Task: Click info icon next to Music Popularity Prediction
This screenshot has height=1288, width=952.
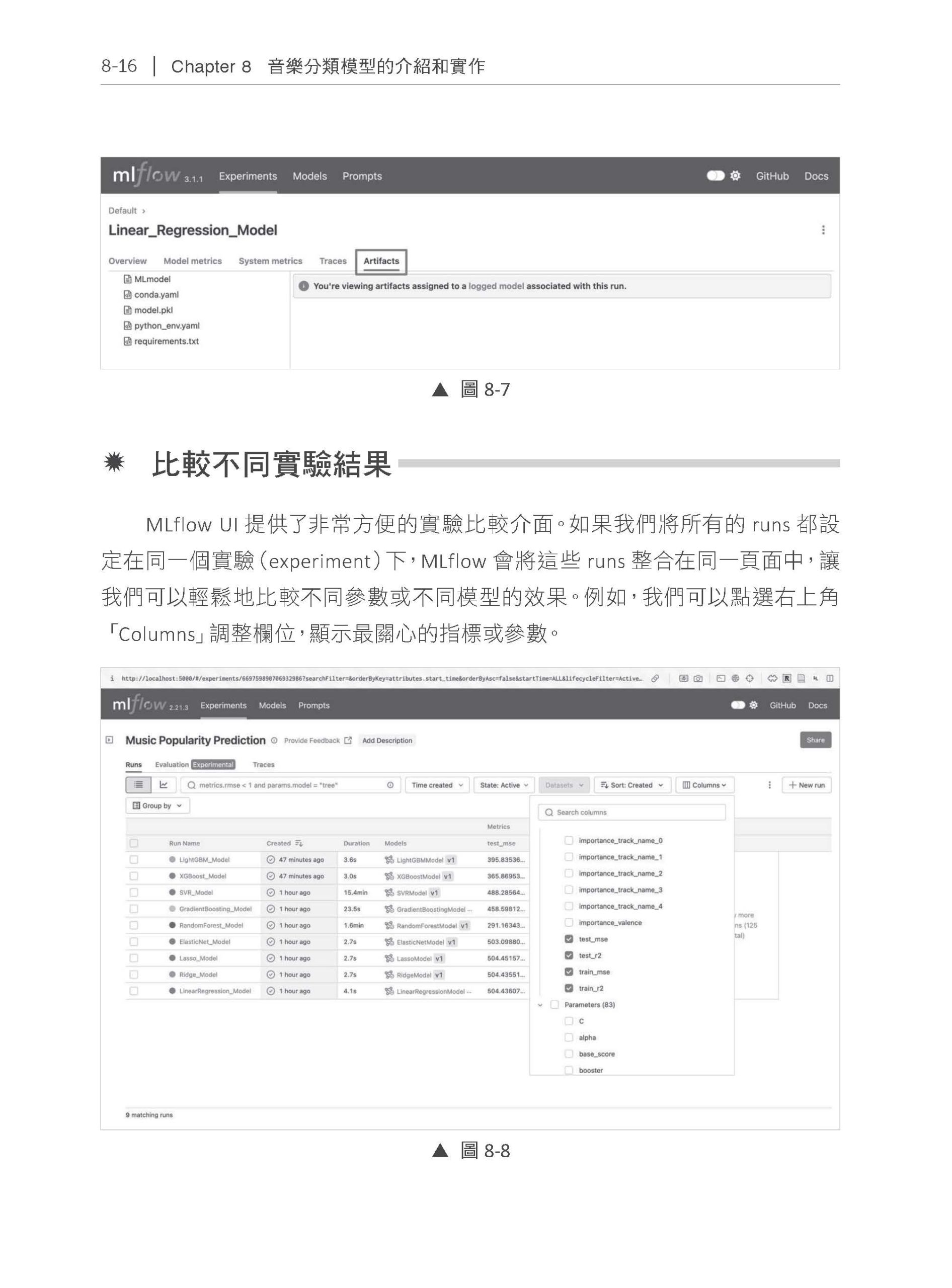Action: point(274,741)
